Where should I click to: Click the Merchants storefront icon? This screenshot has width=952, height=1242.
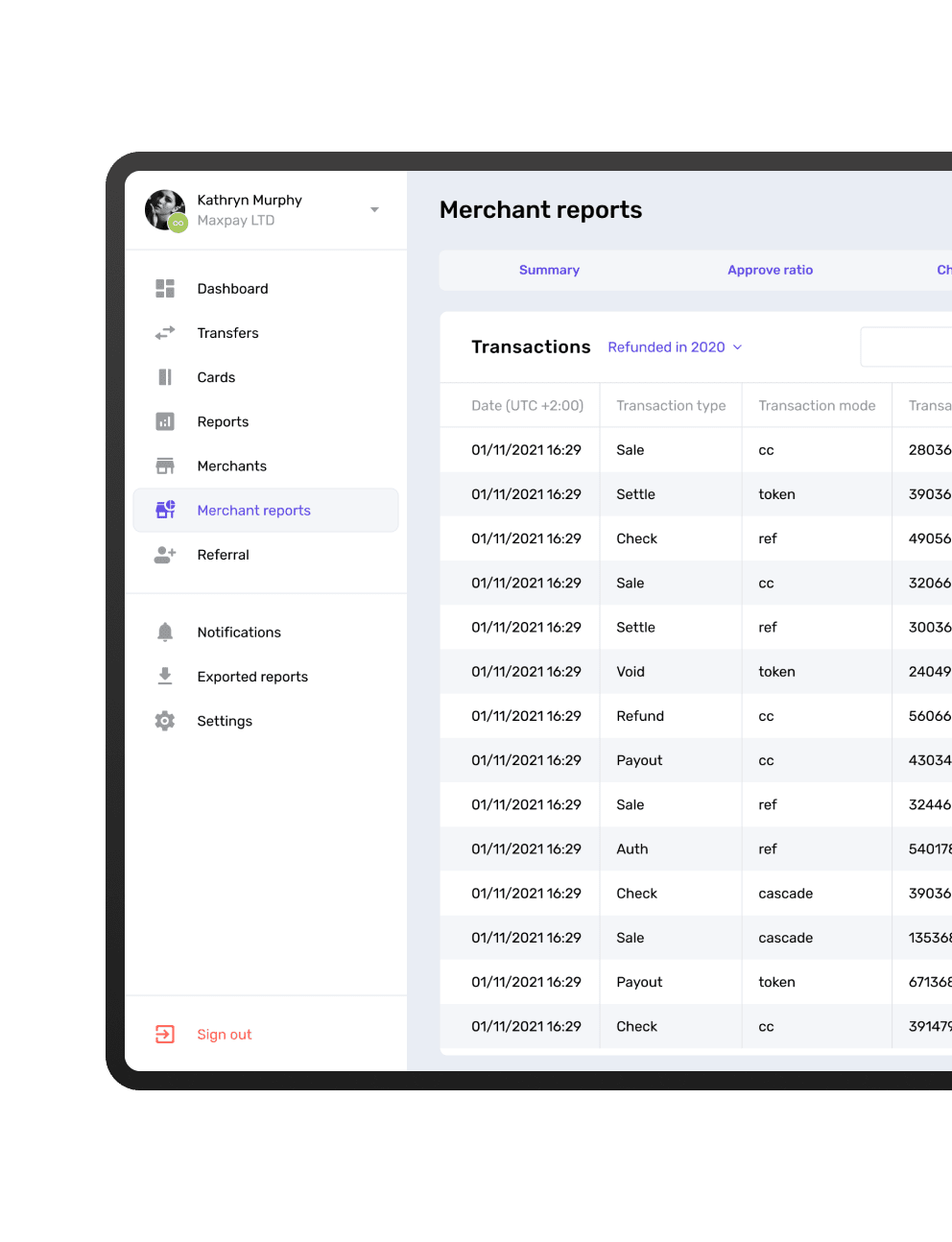pos(165,466)
